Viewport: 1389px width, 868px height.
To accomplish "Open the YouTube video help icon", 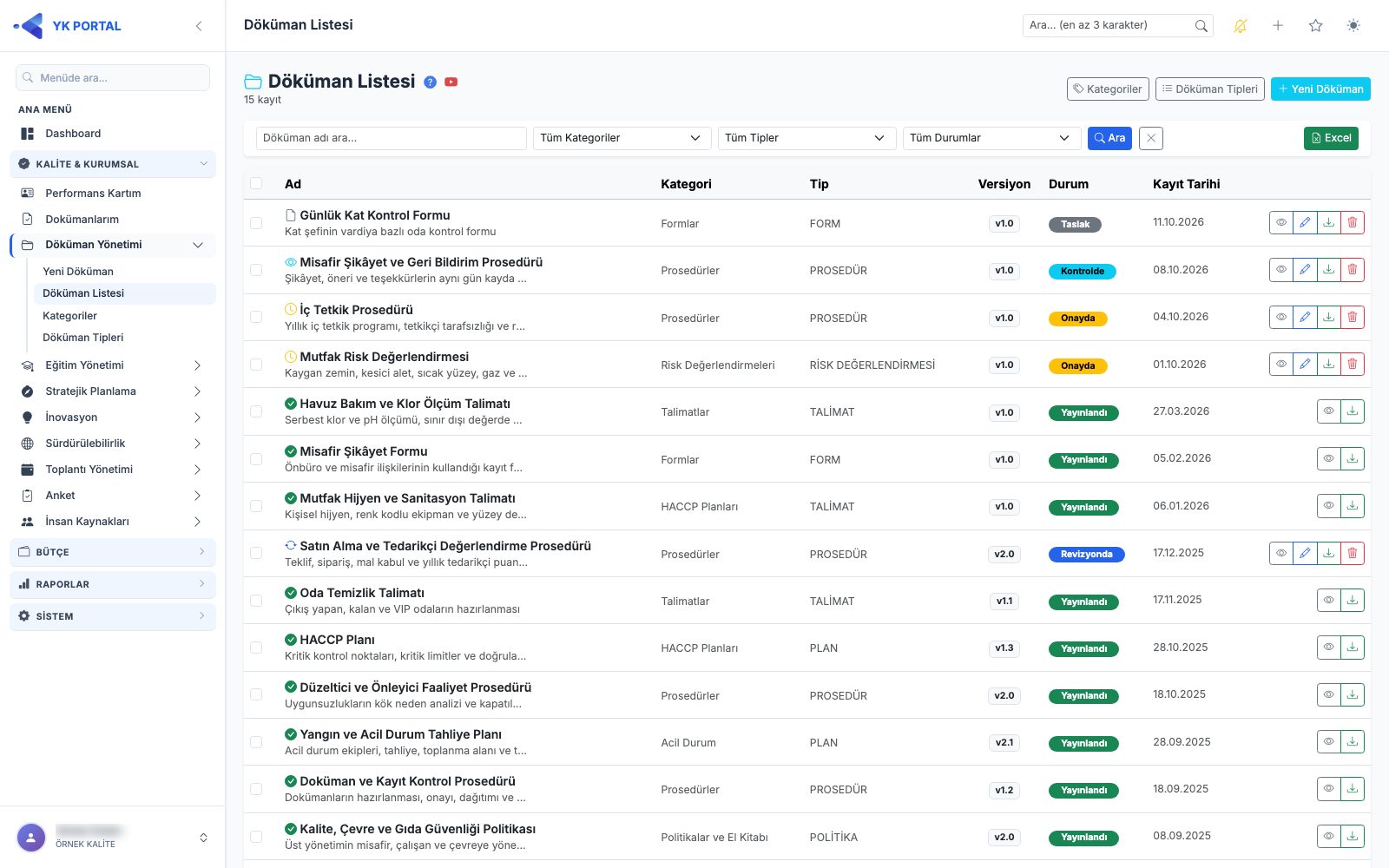I will point(451,82).
